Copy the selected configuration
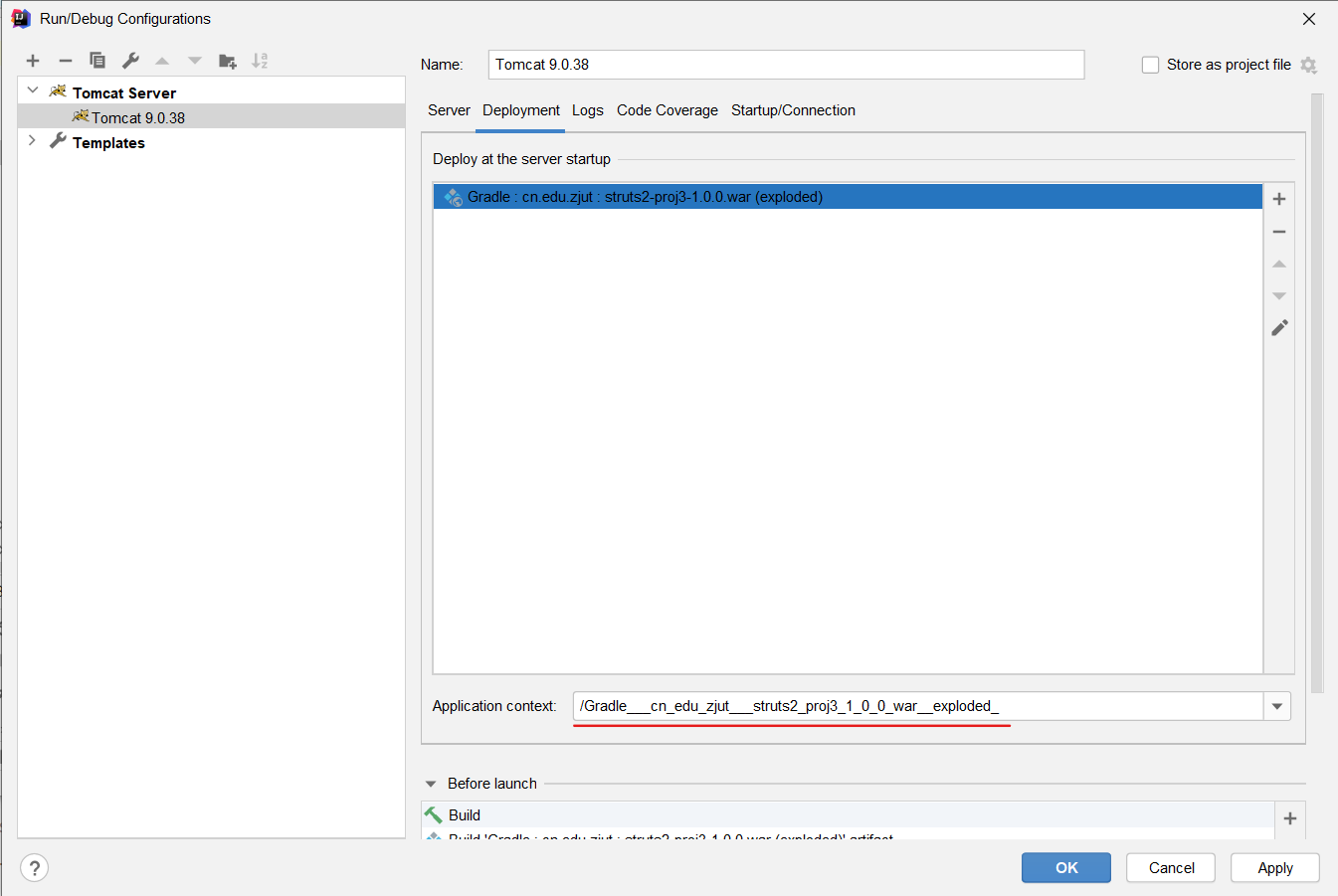The width and height of the screenshot is (1338, 896). tap(97, 61)
